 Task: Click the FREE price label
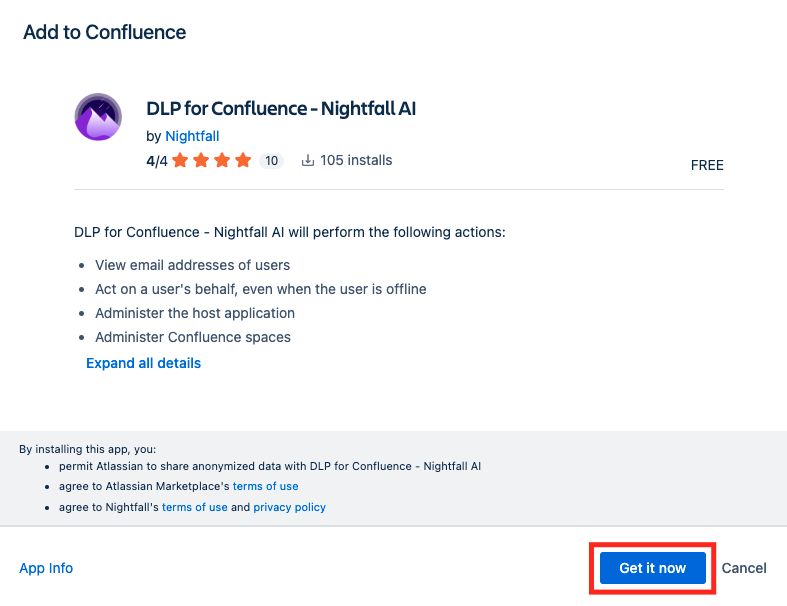[707, 165]
